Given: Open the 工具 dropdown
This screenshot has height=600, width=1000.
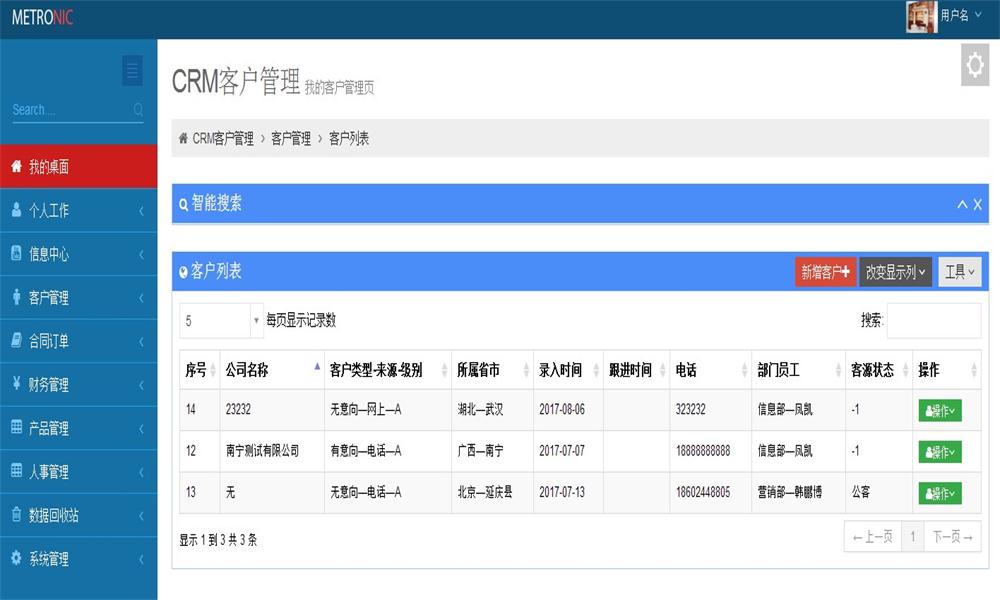Looking at the screenshot, I should 959,272.
